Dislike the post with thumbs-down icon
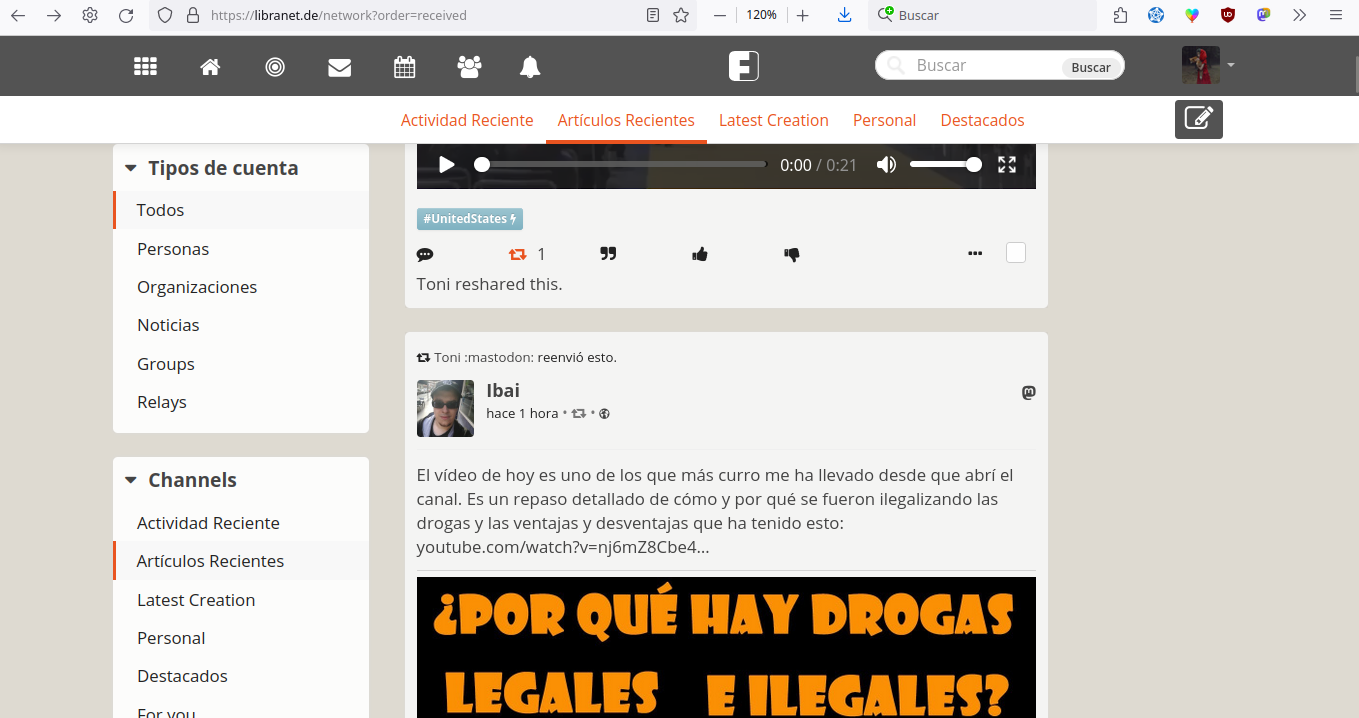This screenshot has width=1359, height=718. pyautogui.click(x=792, y=254)
